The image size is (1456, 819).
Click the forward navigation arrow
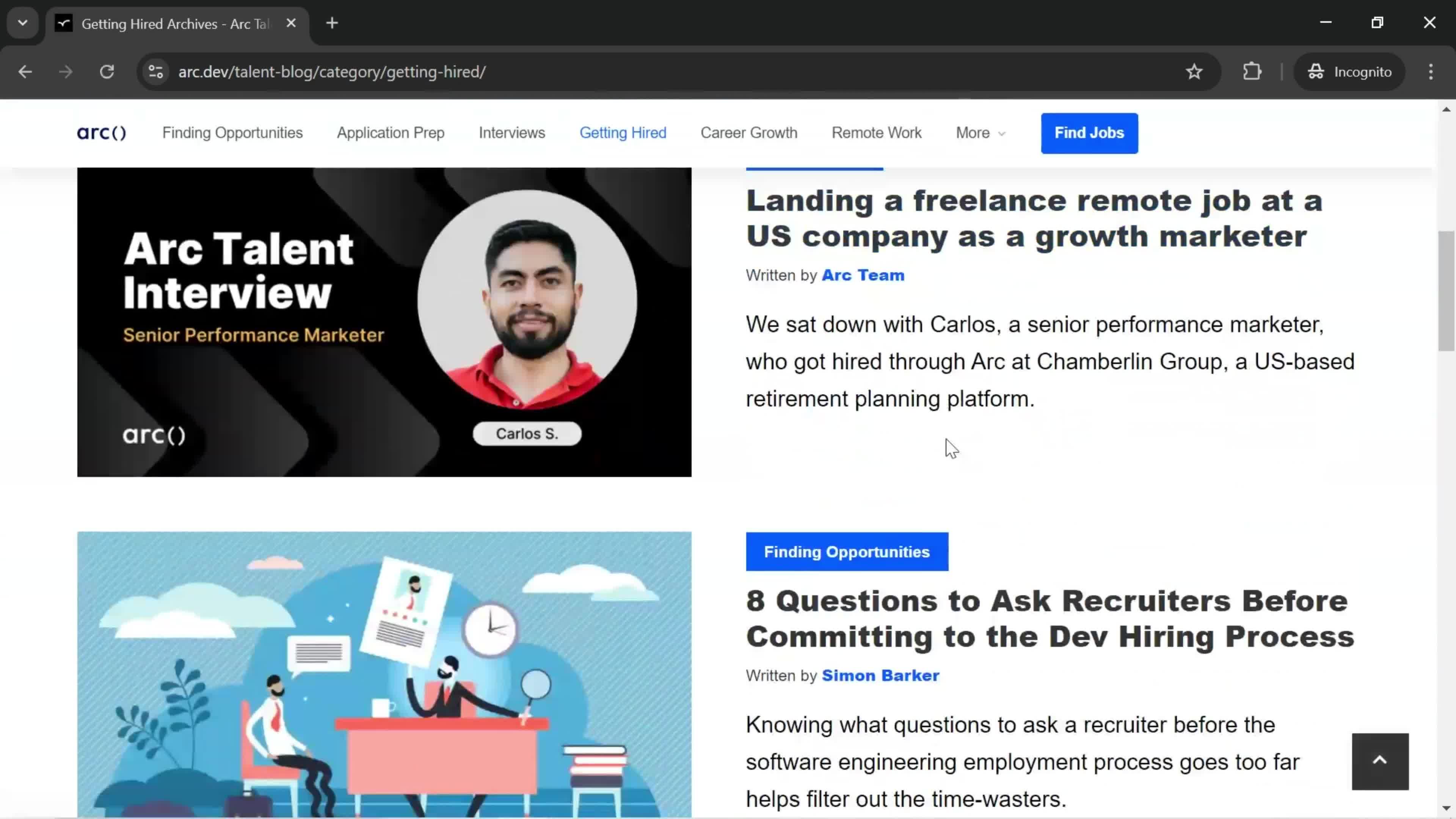pos(65,71)
